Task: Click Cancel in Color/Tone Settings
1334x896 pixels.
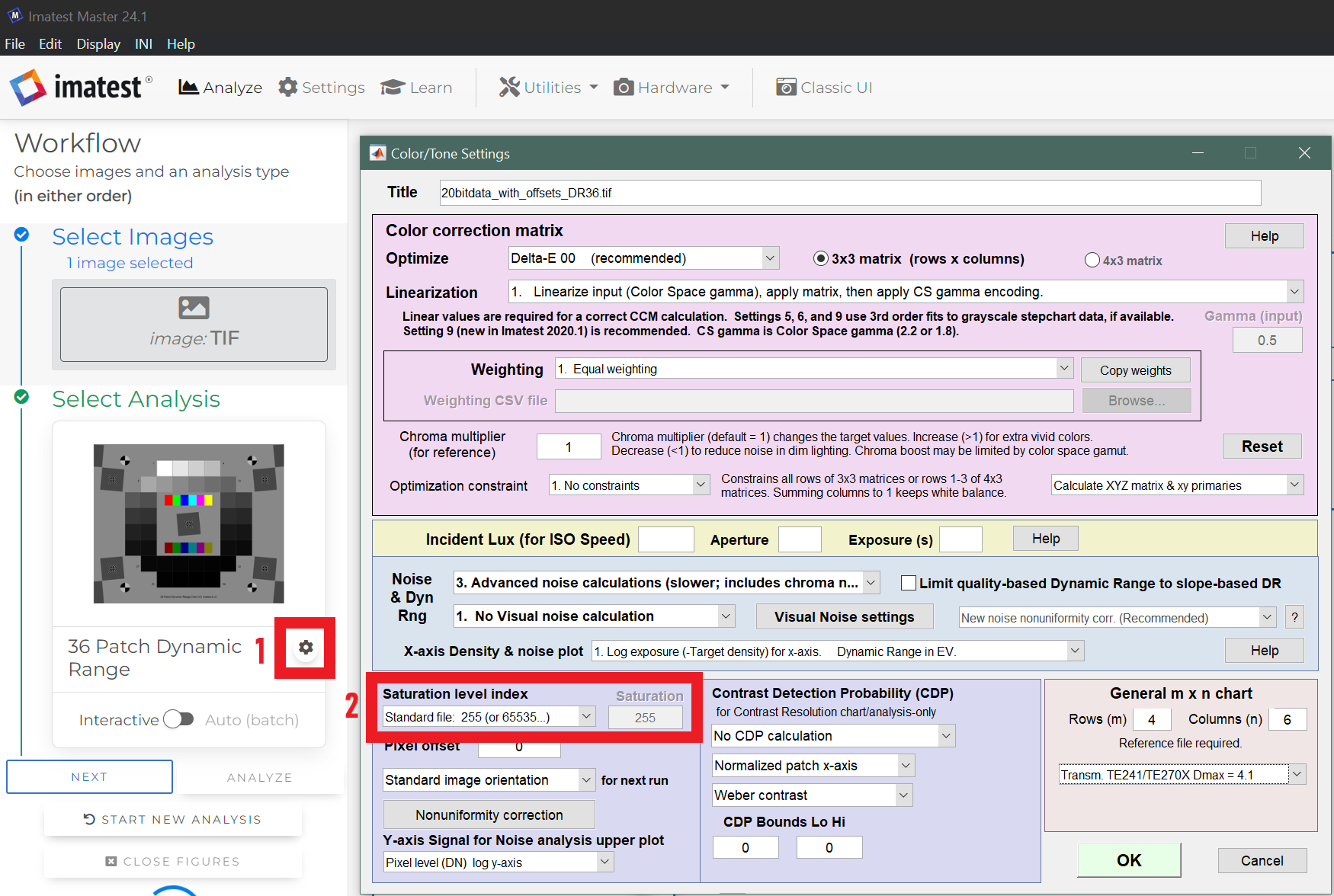Action: pyautogui.click(x=1262, y=861)
